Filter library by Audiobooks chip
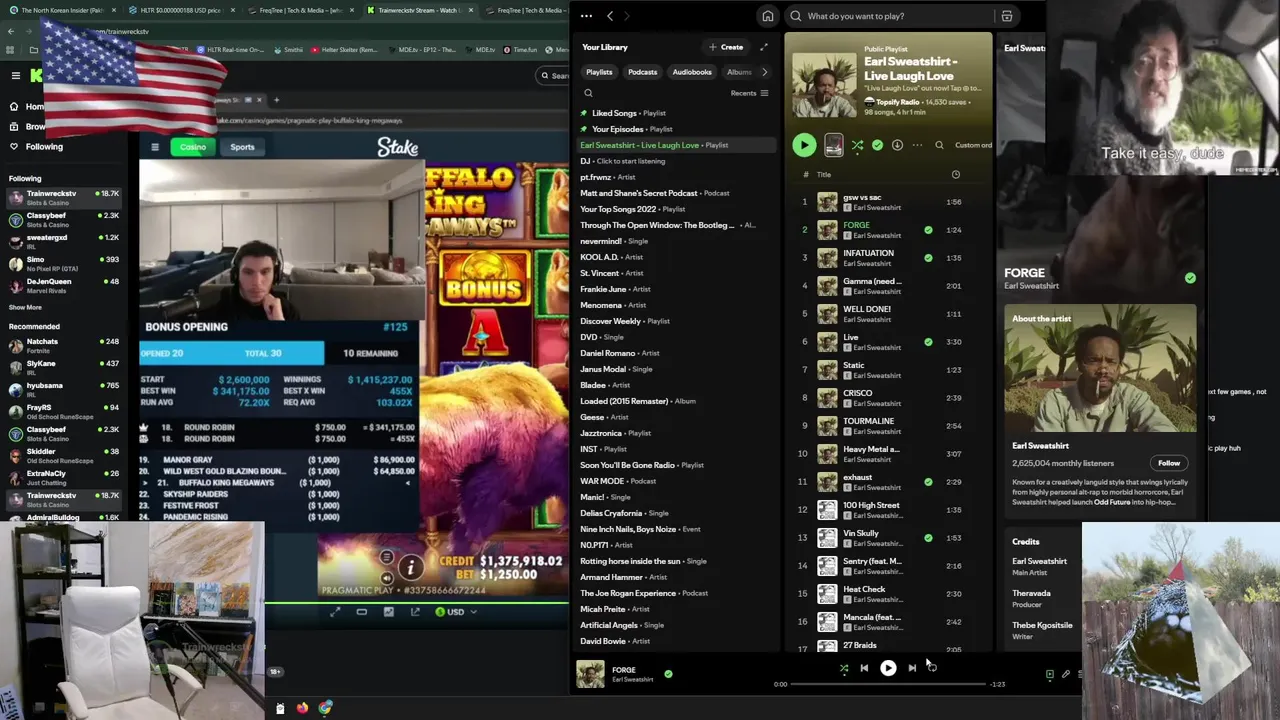The height and width of the screenshot is (720, 1280). point(692,72)
